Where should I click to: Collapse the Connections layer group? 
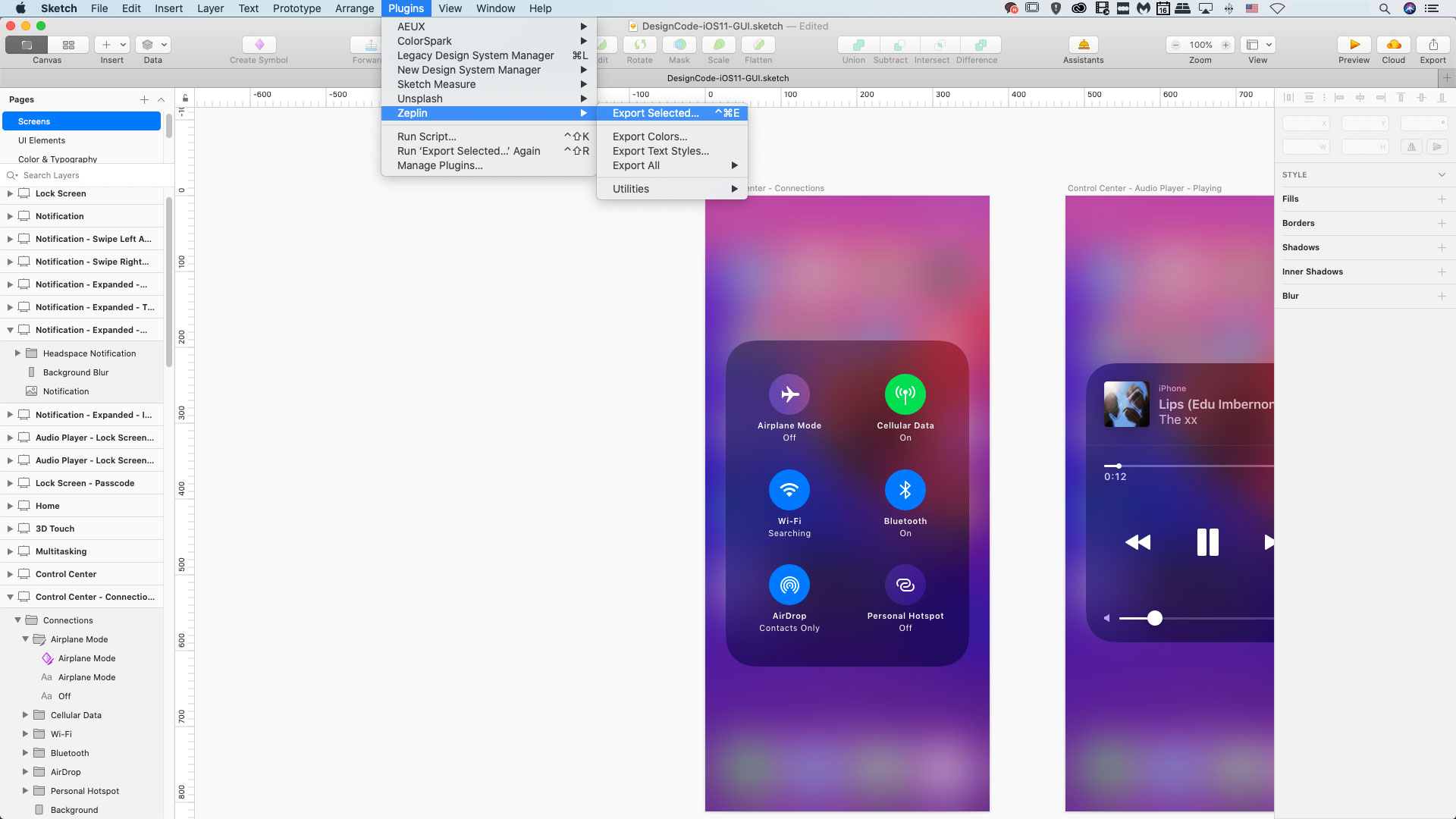[x=17, y=620]
